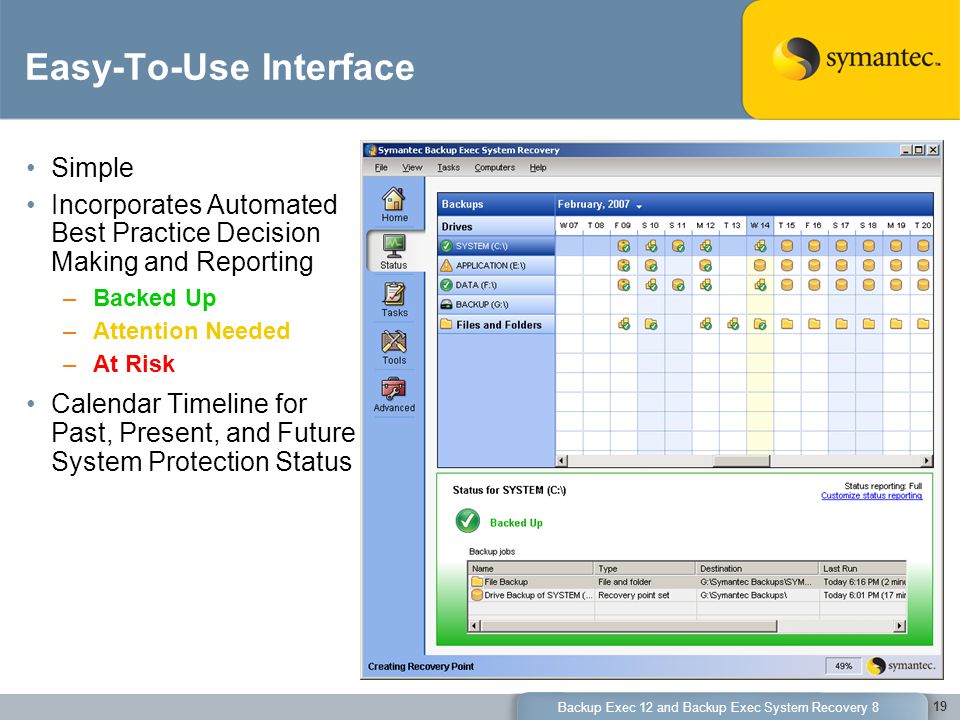Open the Tasks menu in the menu bar
The image size is (960, 720).
[448, 167]
